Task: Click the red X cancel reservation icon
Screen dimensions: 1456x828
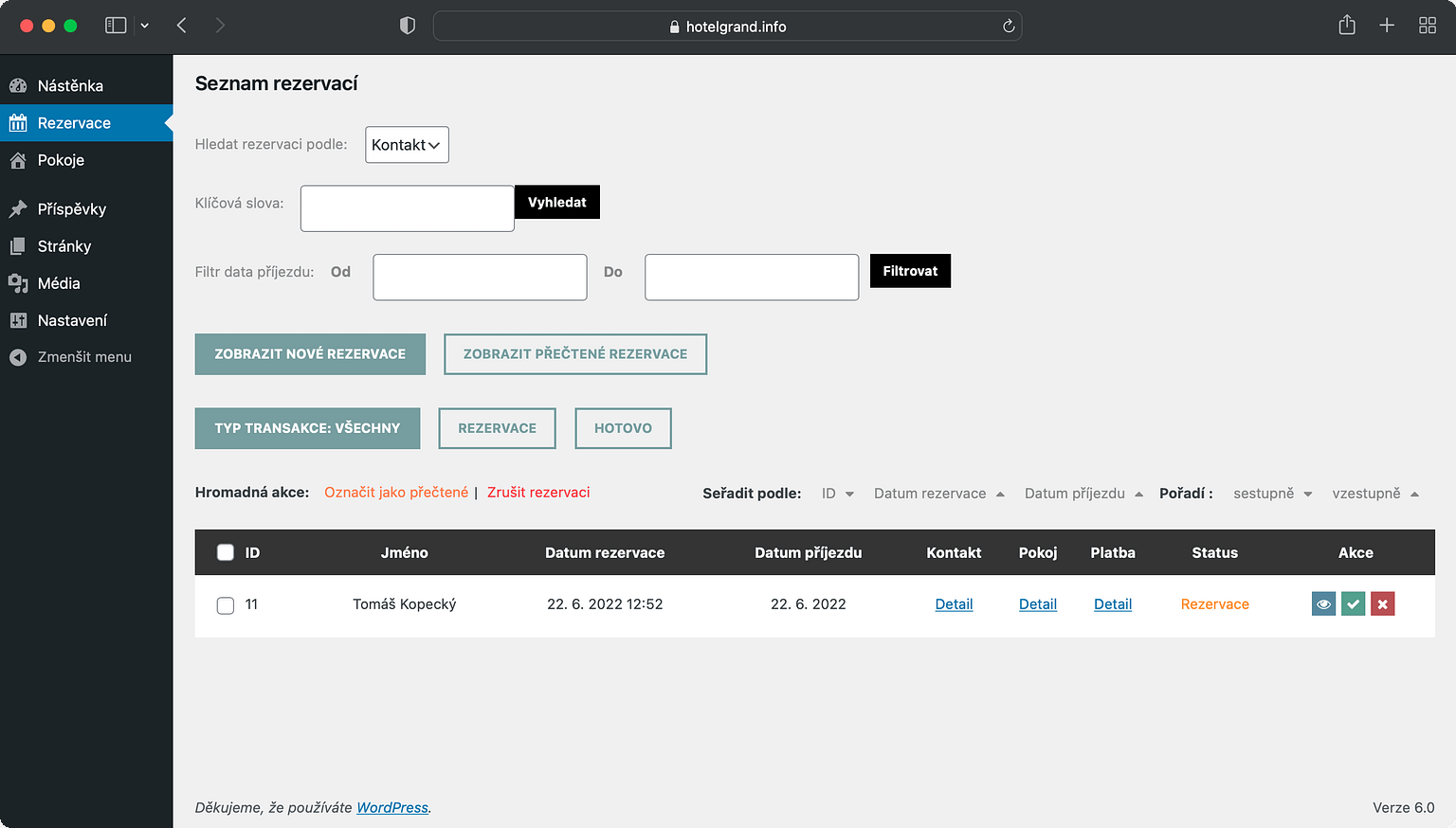Action: click(1382, 604)
